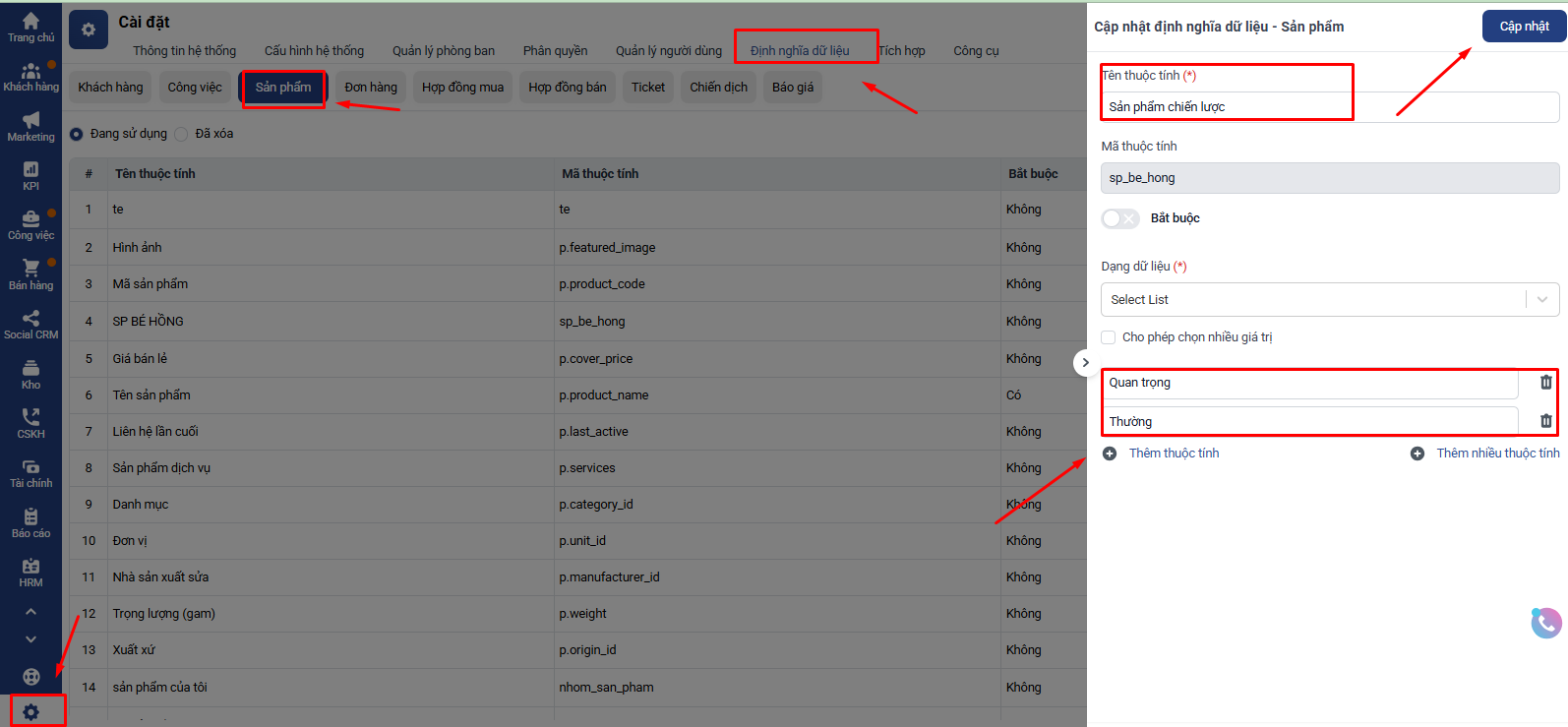Viewport: 1568px width, 727px height.
Task: Select the 'Đơn hàng' data tab
Action: click(x=371, y=88)
